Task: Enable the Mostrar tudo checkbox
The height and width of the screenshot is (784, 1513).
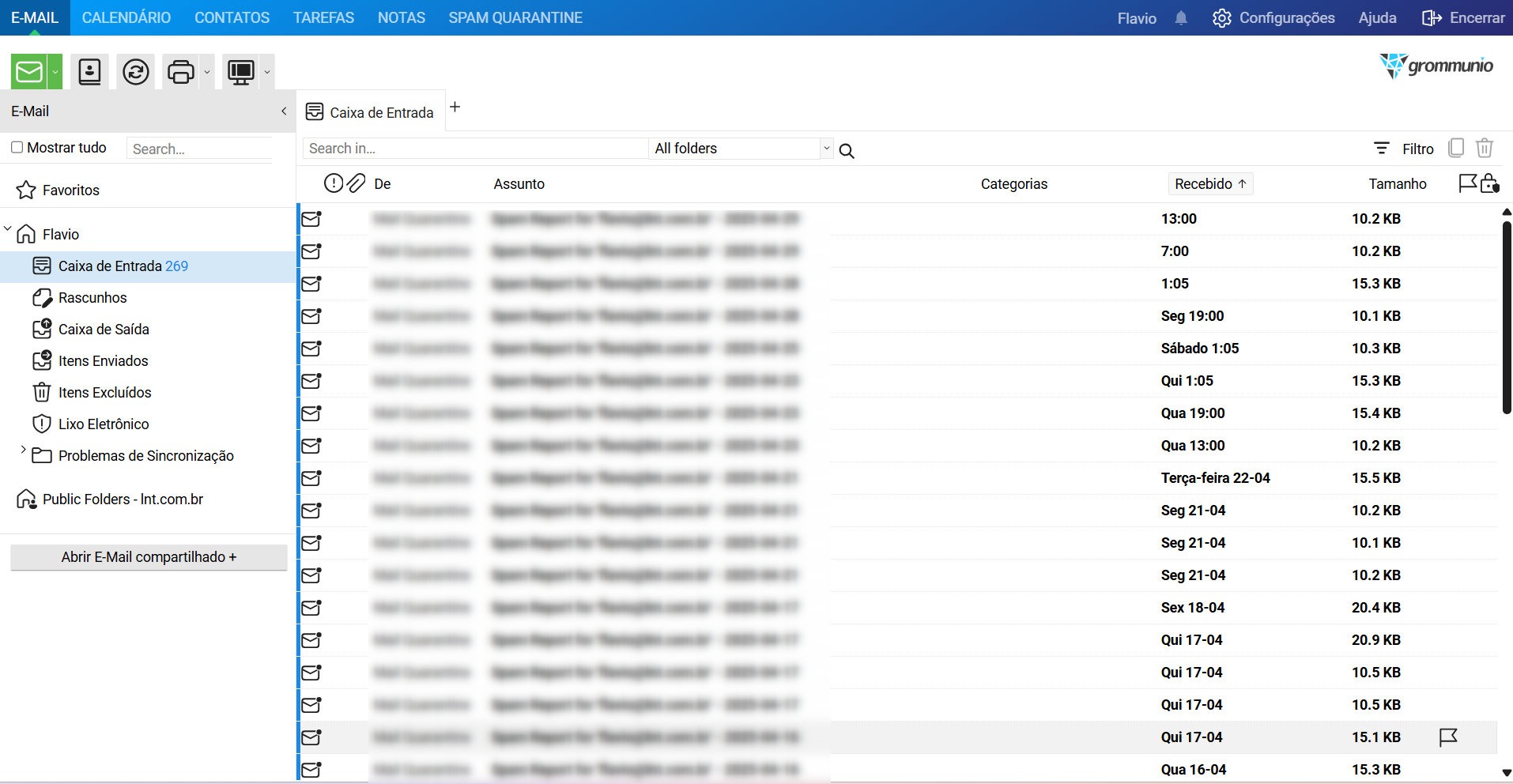Action: [17, 148]
